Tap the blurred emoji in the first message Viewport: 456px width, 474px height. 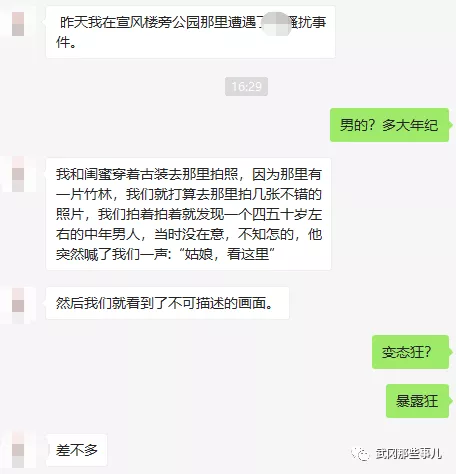point(276,23)
